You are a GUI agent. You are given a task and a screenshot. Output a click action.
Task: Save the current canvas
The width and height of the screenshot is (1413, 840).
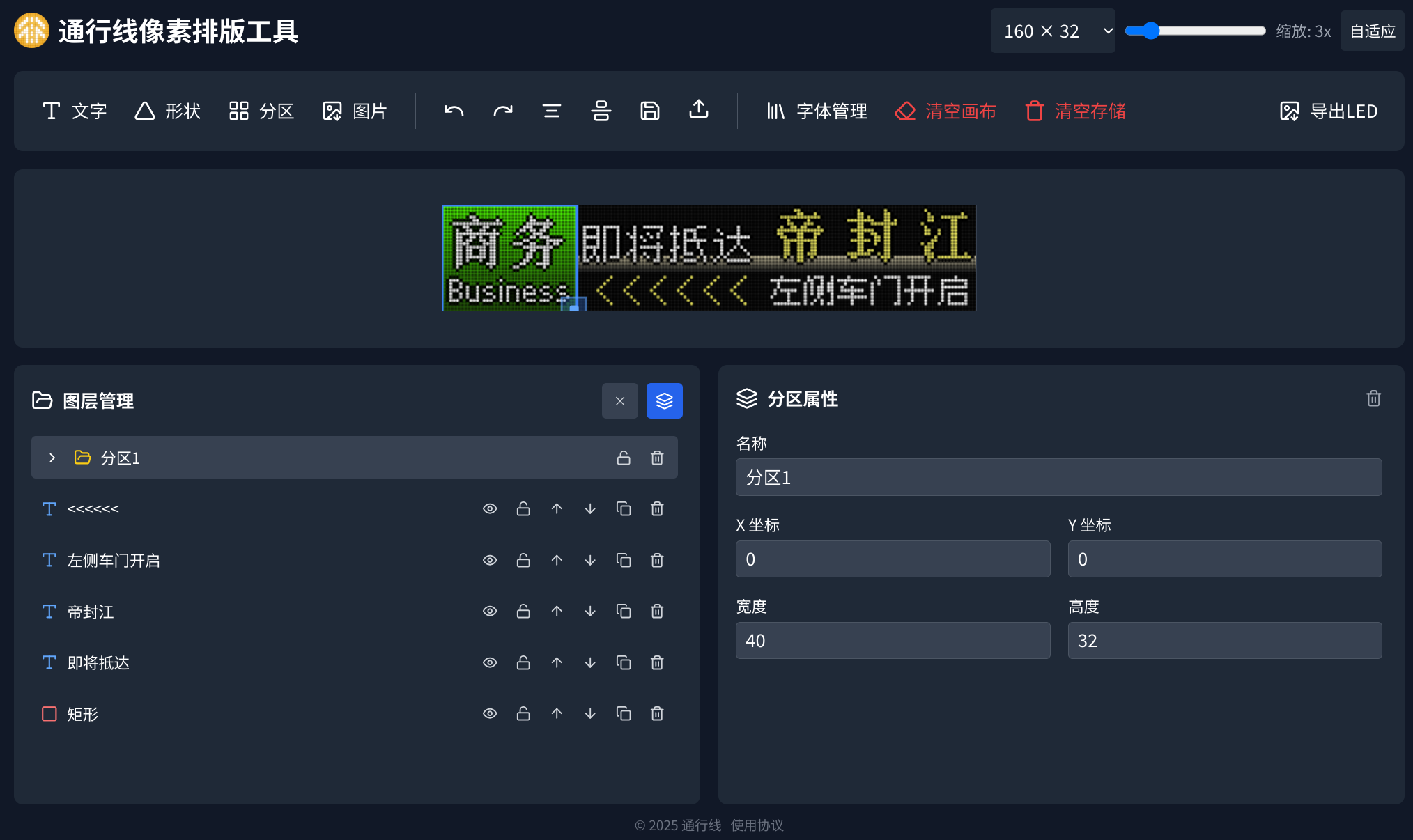(649, 111)
